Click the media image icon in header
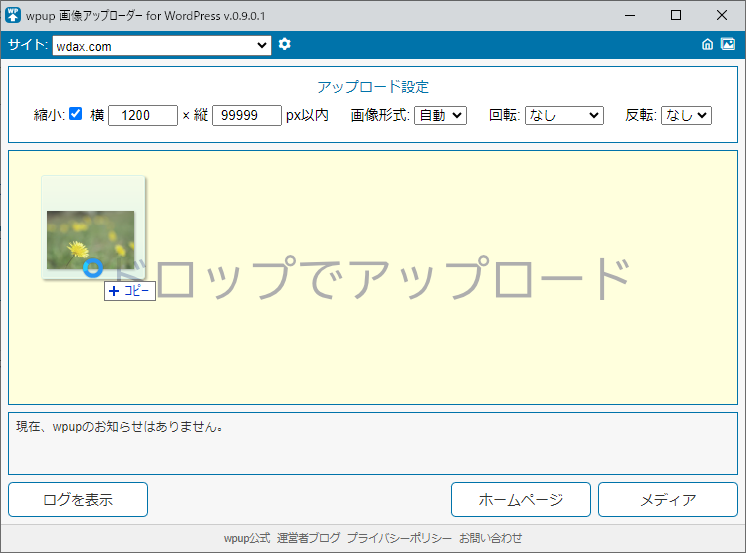Screen dimensions: 746x553 click(728, 44)
